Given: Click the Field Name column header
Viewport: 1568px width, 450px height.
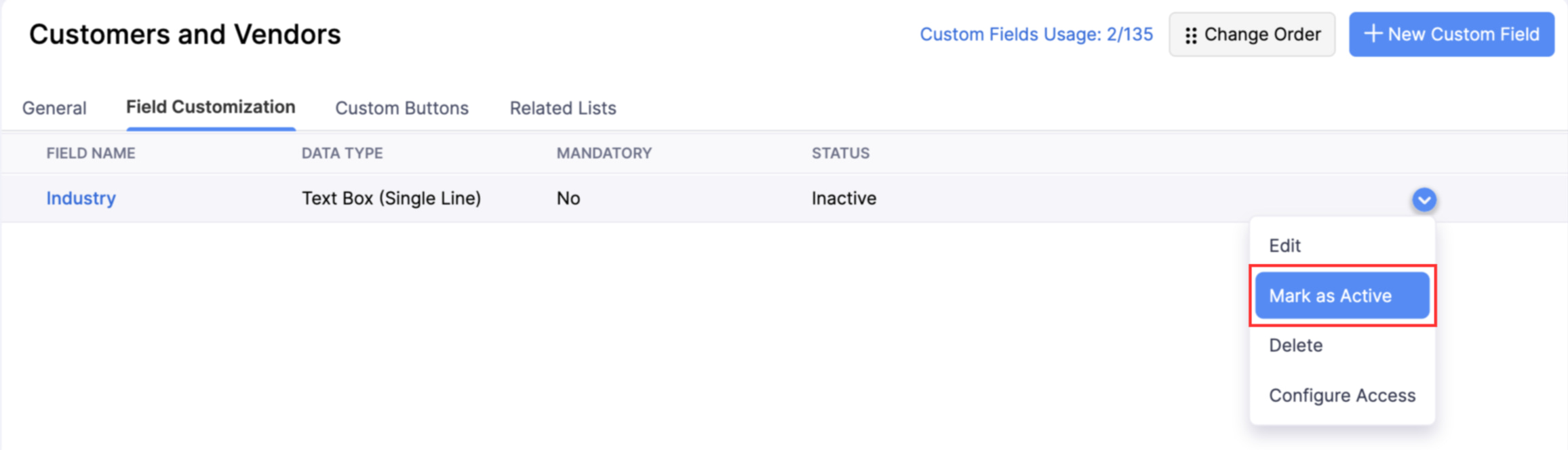Looking at the screenshot, I should [x=90, y=153].
